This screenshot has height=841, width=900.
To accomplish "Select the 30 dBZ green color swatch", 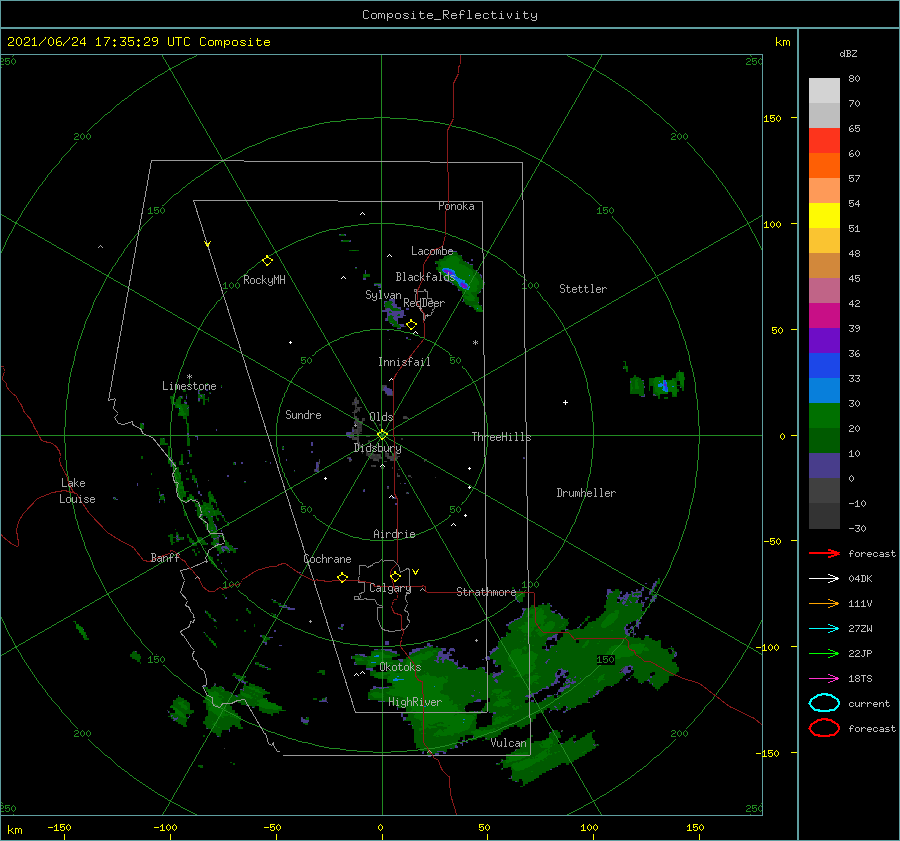I will (x=824, y=415).
